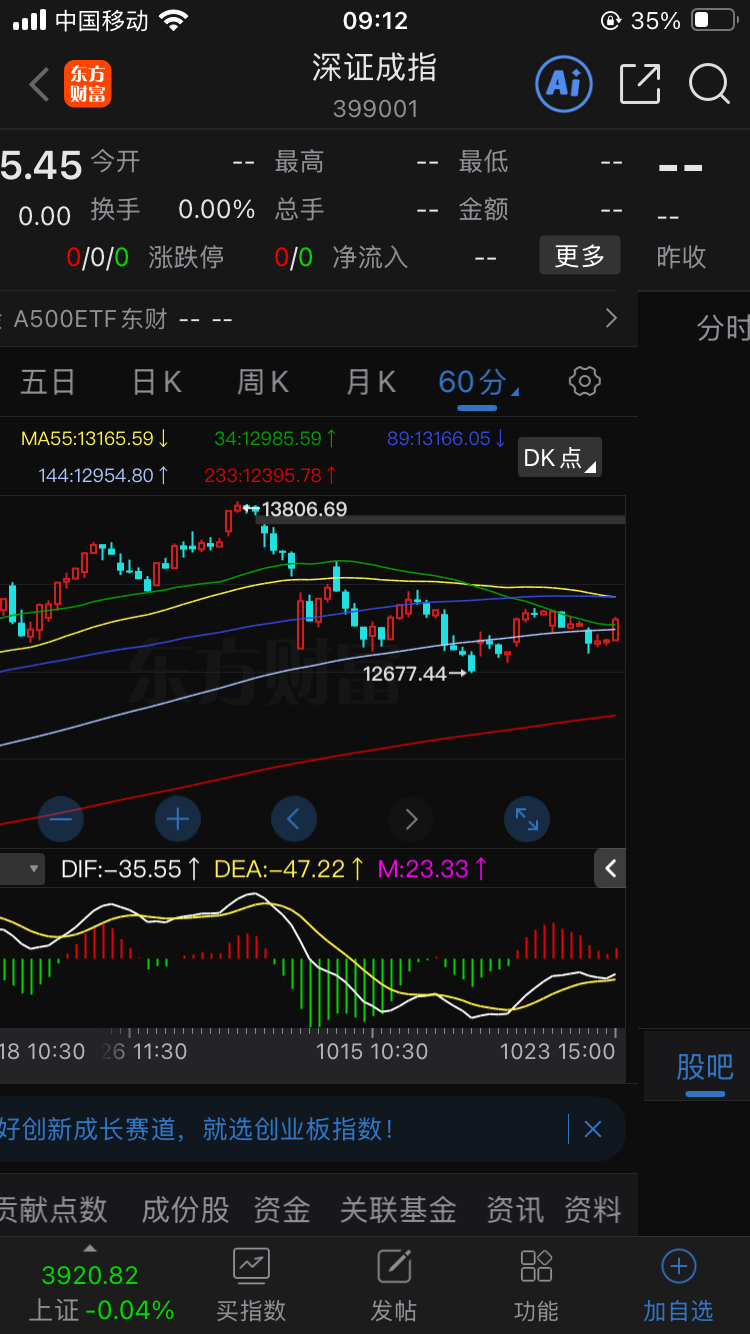Collapse indicator panel side arrow
The width and height of the screenshot is (750, 1334).
coord(610,868)
